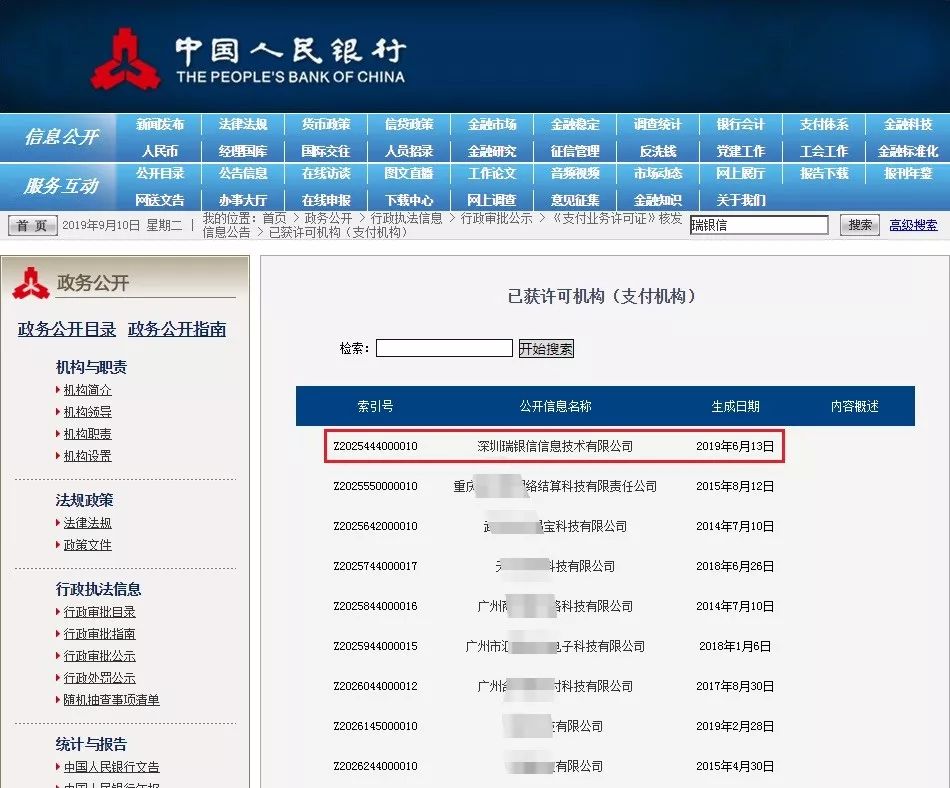Open the 支付体系 navigation item
Viewport: 950px width, 788px height.
pos(823,125)
